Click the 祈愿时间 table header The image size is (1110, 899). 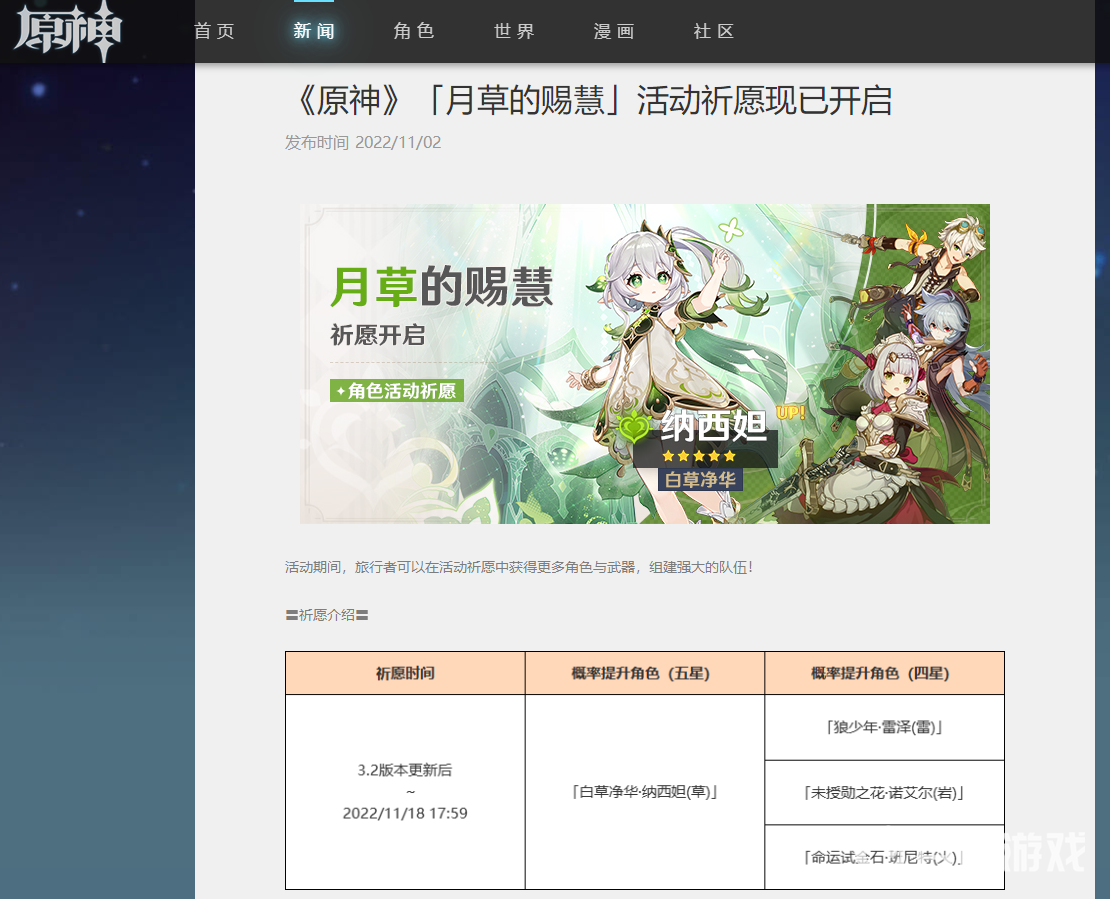pyautogui.click(x=405, y=673)
